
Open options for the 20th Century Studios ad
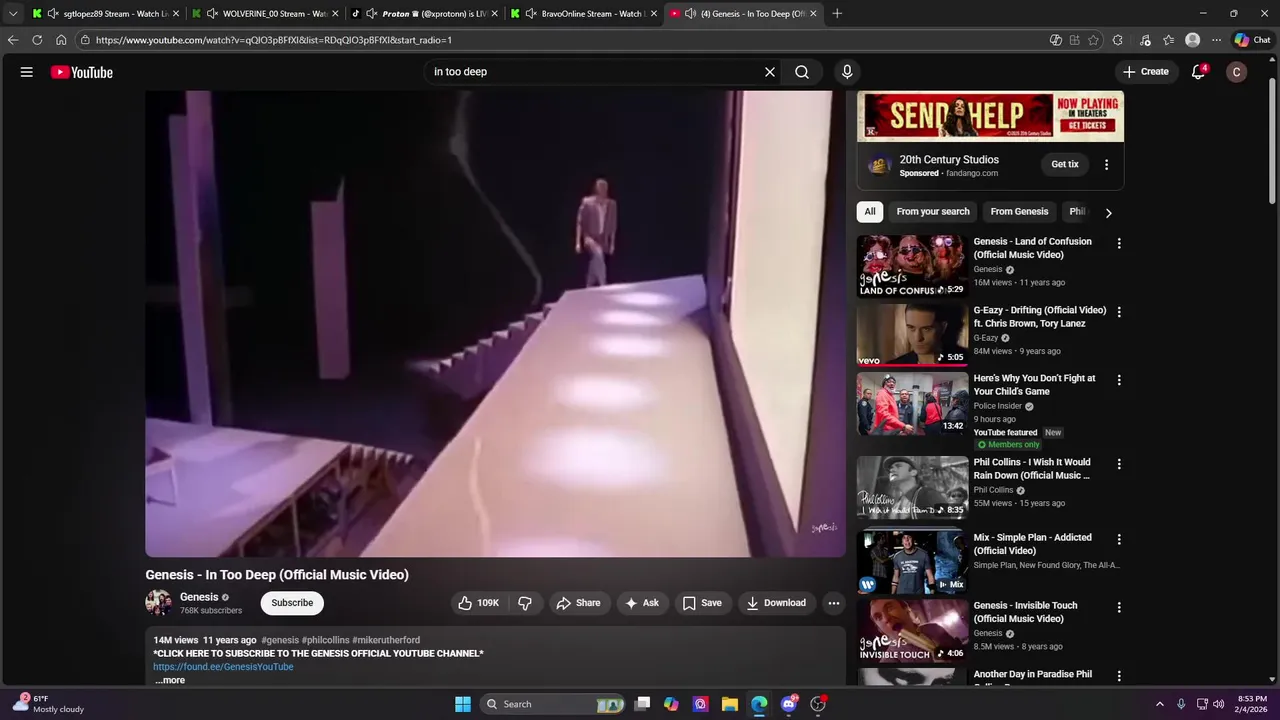click(1106, 165)
